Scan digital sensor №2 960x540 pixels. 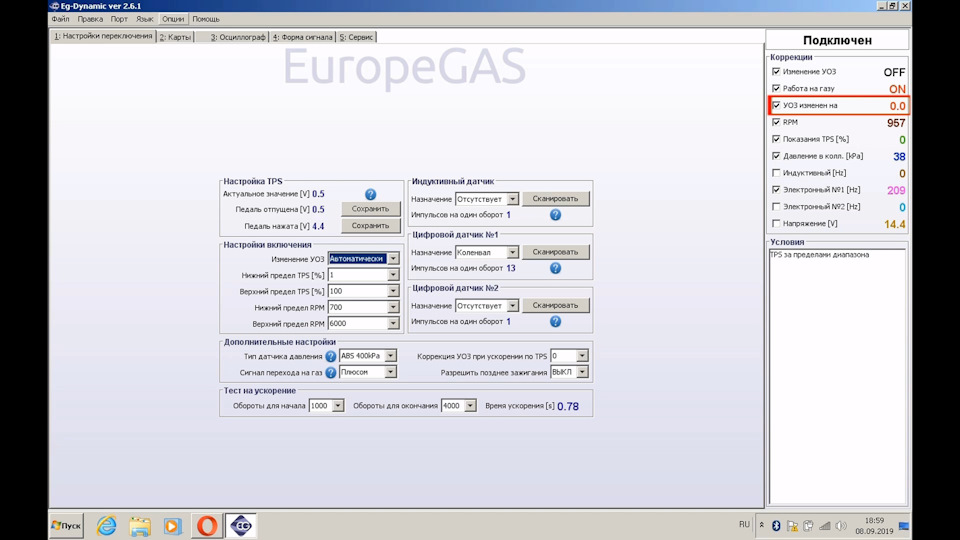click(x=555, y=306)
